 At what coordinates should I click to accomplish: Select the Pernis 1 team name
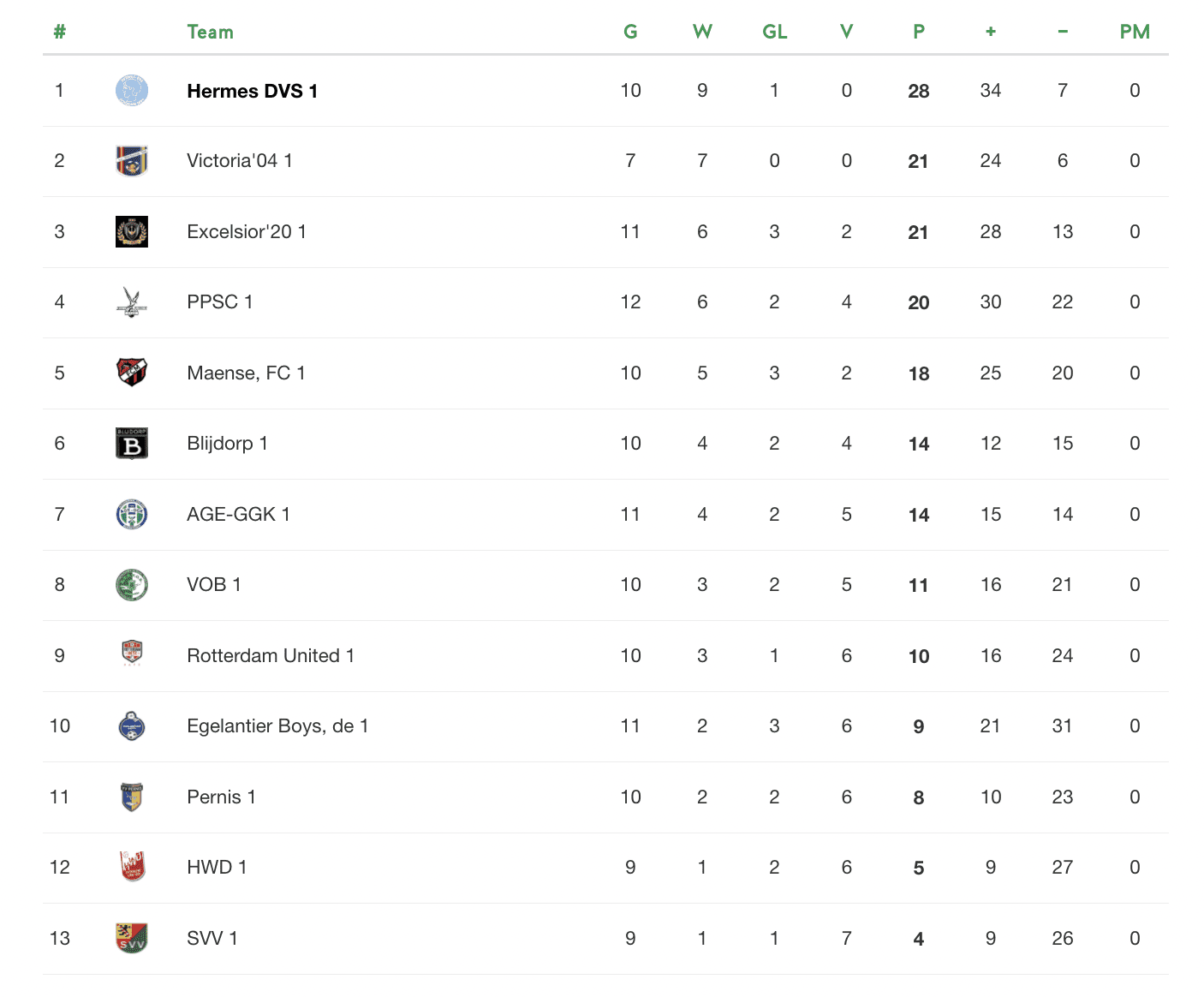pyautogui.click(x=221, y=797)
